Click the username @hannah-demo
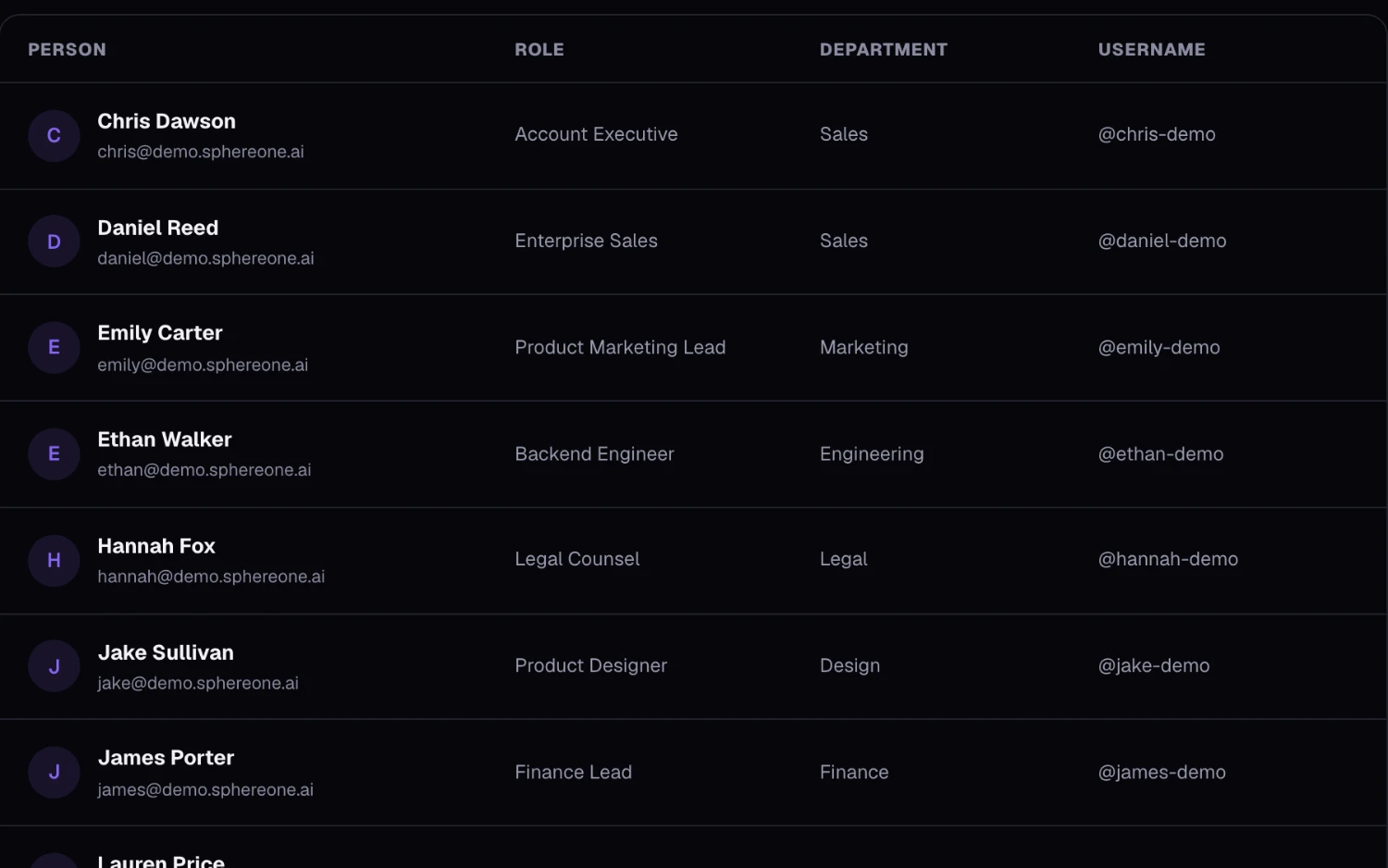The image size is (1388, 868). 1168,559
